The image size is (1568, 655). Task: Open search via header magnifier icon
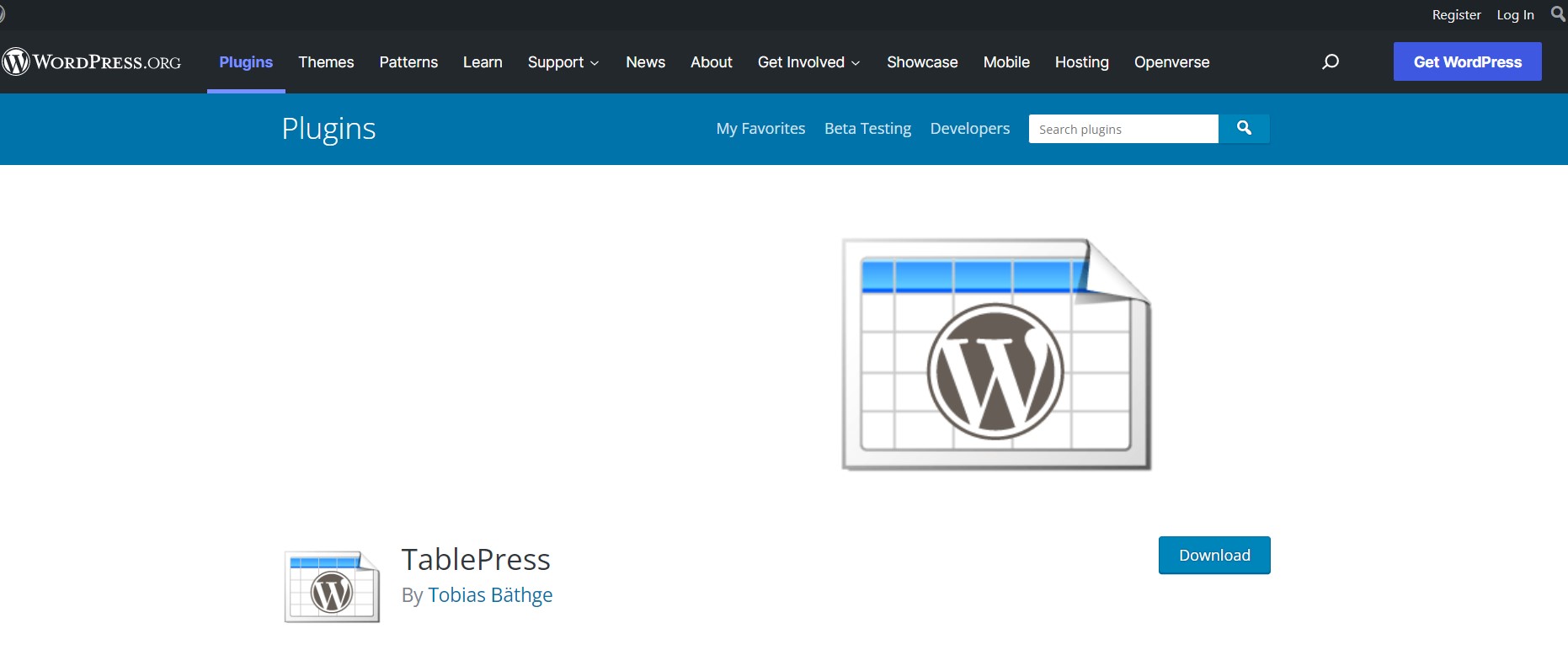point(1331,61)
